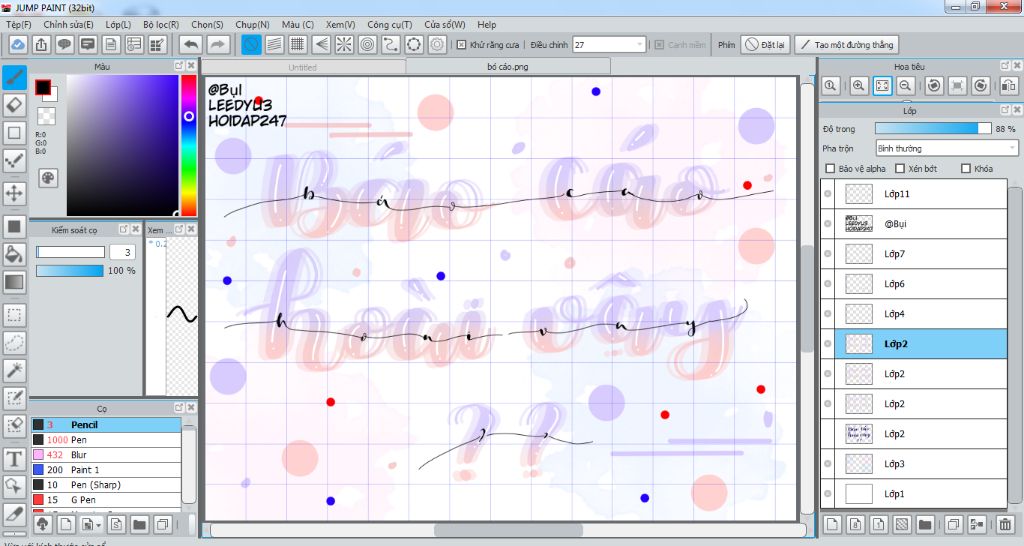Select the Text tool
This screenshot has width=1024, height=546.
[x=14, y=459]
